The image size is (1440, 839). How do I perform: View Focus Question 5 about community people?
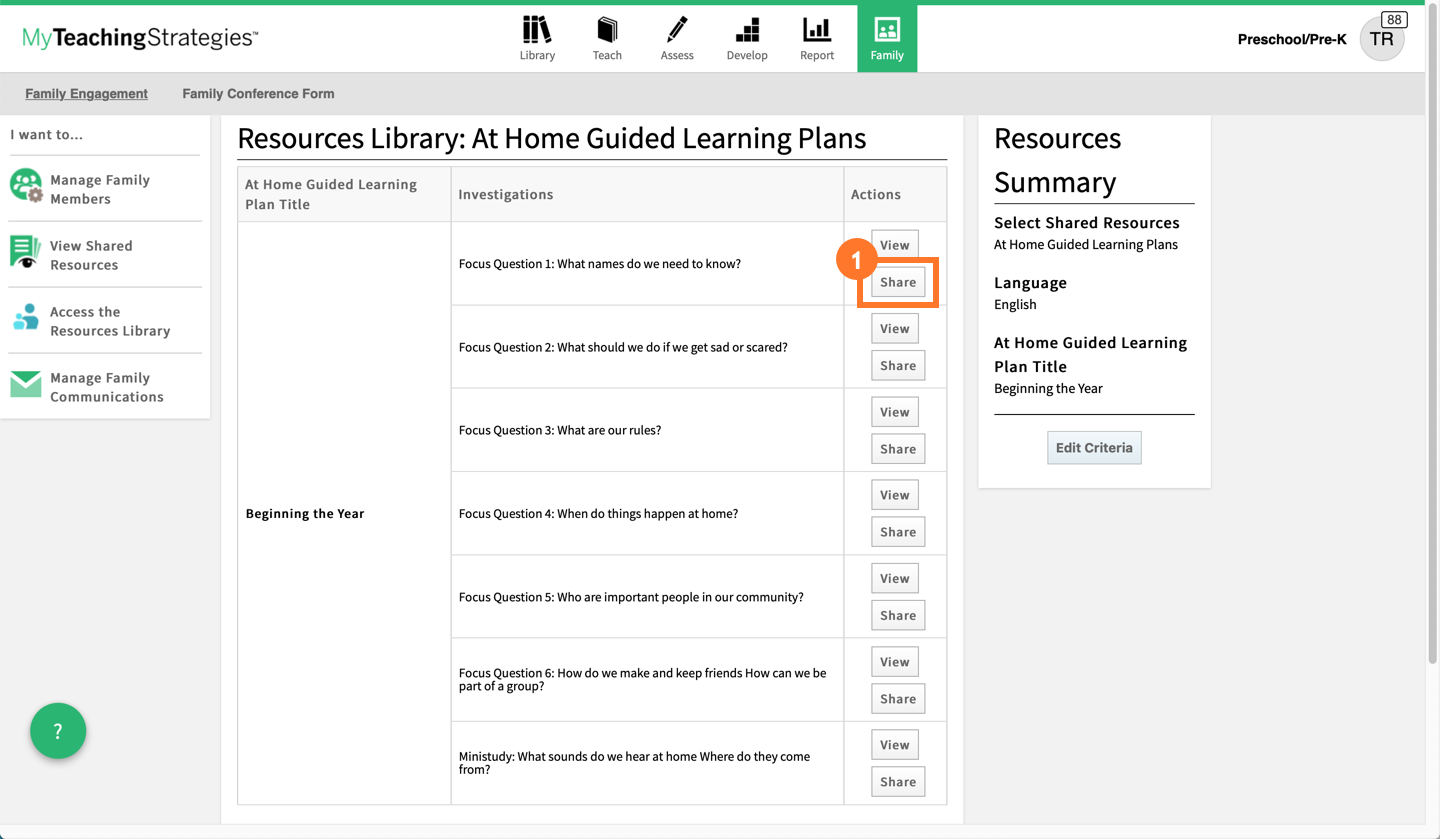[x=894, y=578]
